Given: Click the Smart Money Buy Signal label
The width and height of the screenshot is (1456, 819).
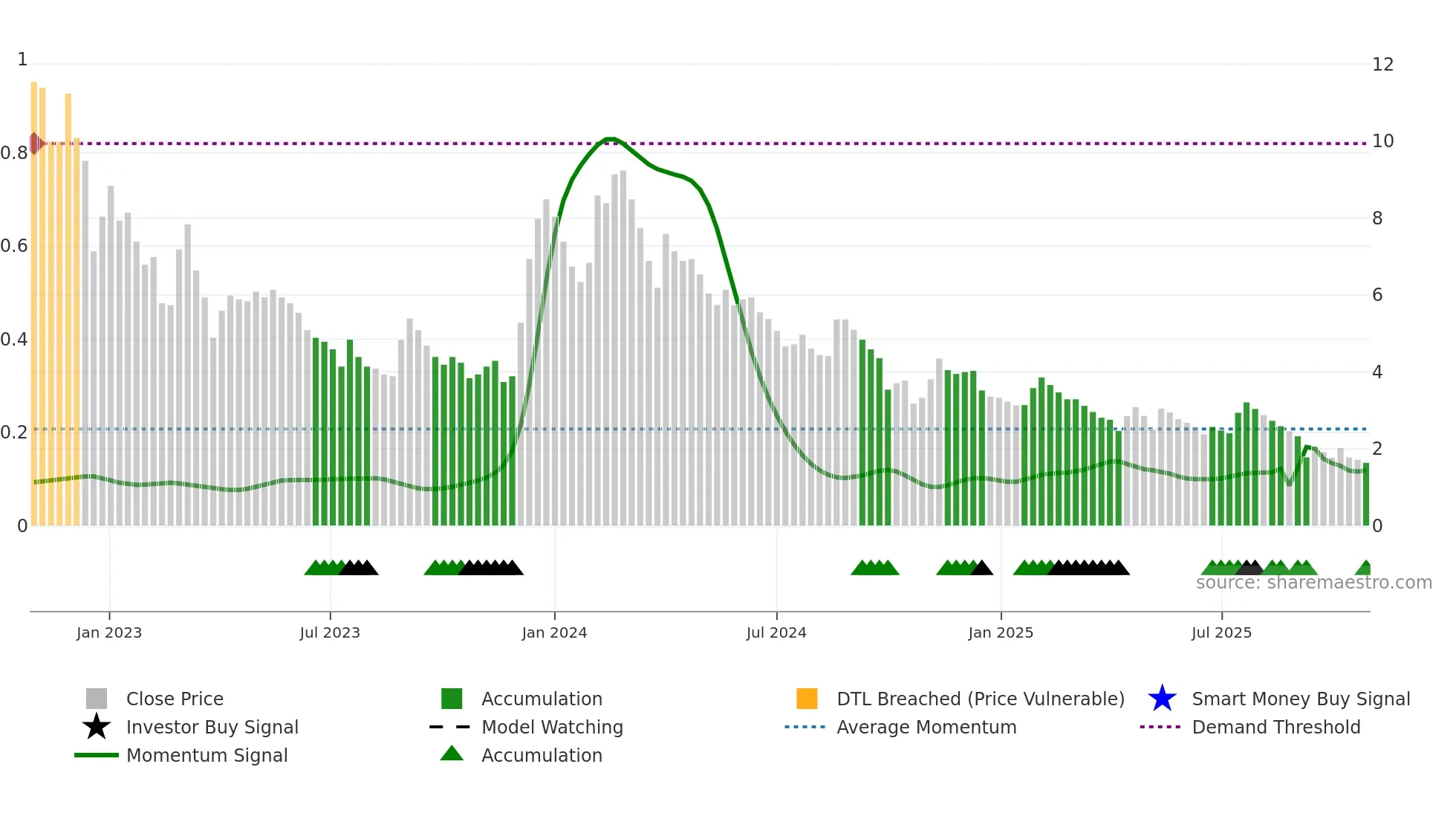Looking at the screenshot, I should click(x=1301, y=699).
